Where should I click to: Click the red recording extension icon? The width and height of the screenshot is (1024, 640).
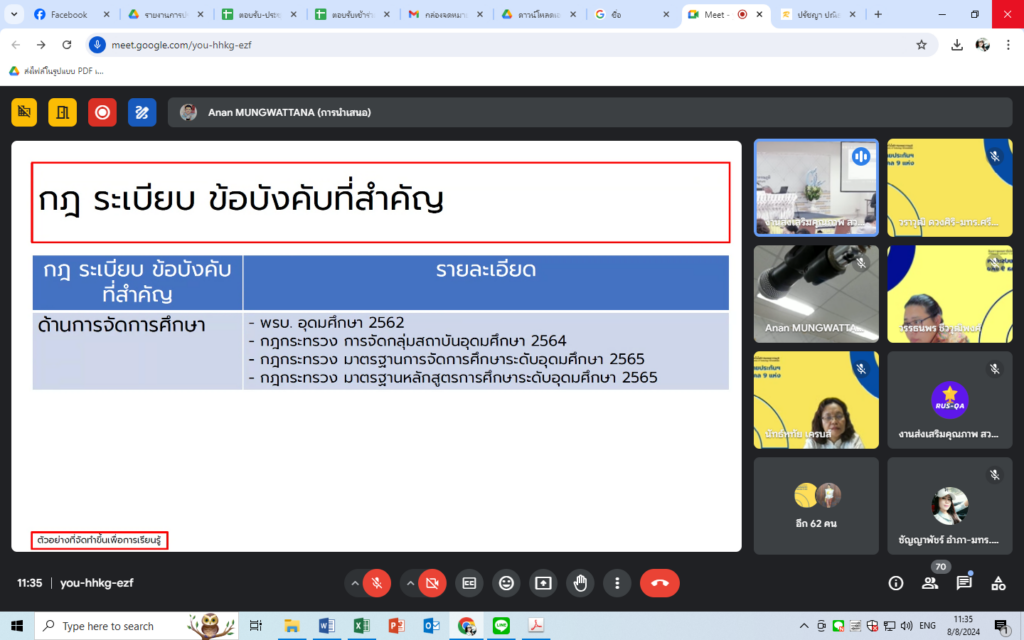pyautogui.click(x=103, y=112)
